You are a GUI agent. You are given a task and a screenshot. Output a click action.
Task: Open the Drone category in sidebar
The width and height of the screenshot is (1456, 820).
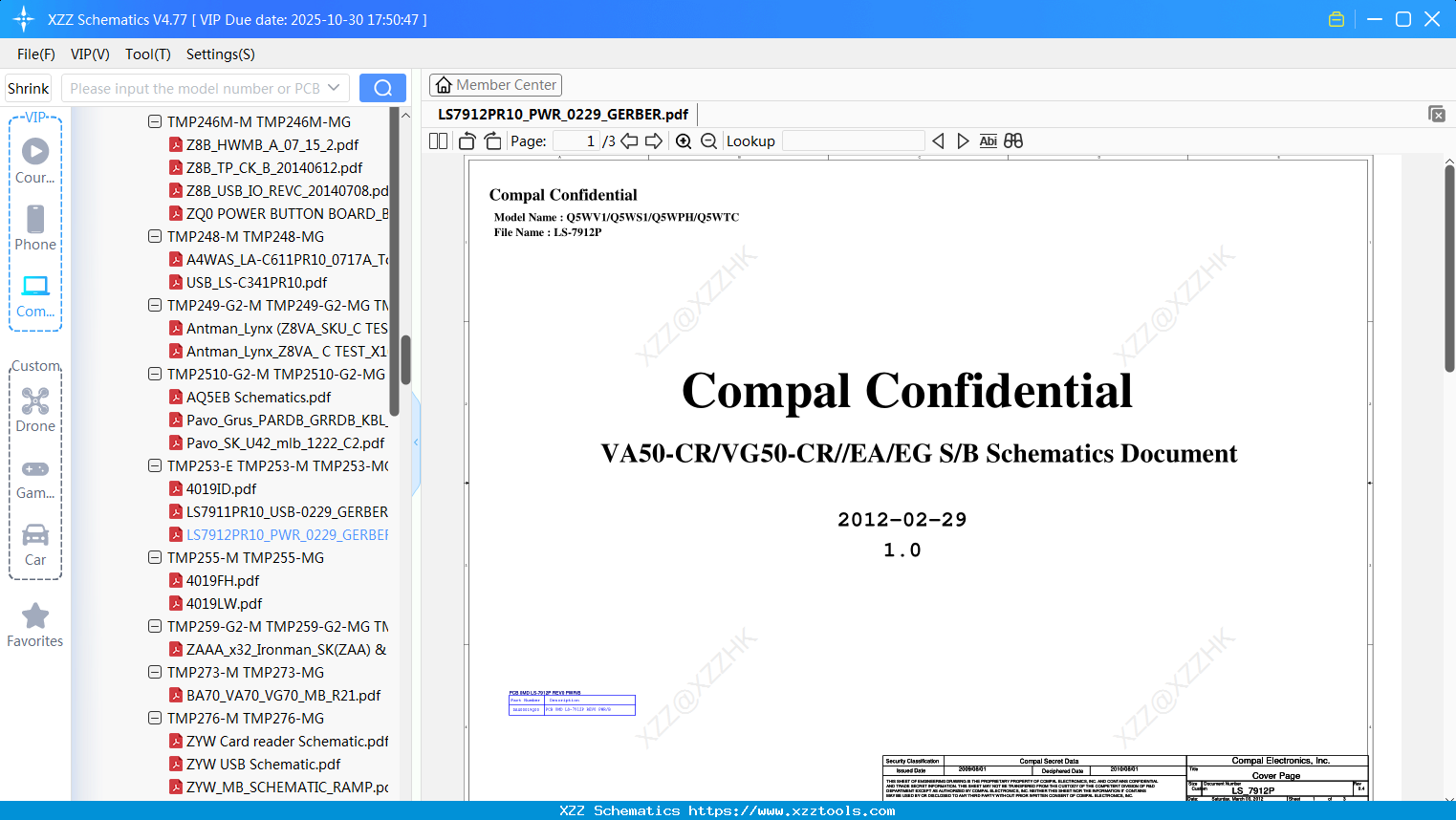click(35, 410)
